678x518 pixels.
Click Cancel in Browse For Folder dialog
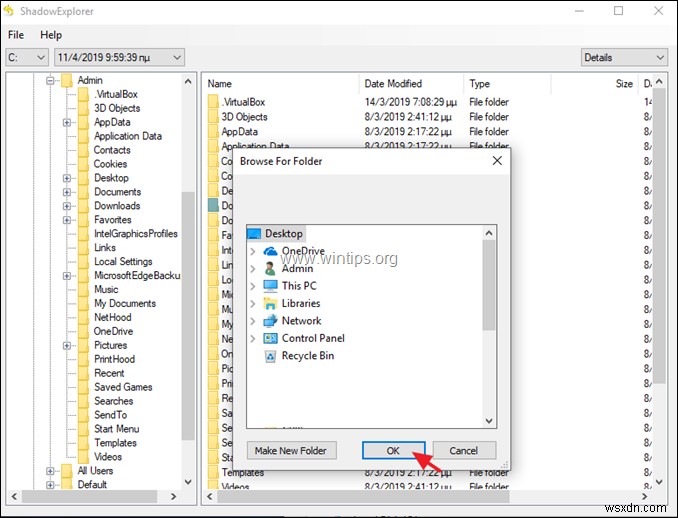pyautogui.click(x=464, y=451)
